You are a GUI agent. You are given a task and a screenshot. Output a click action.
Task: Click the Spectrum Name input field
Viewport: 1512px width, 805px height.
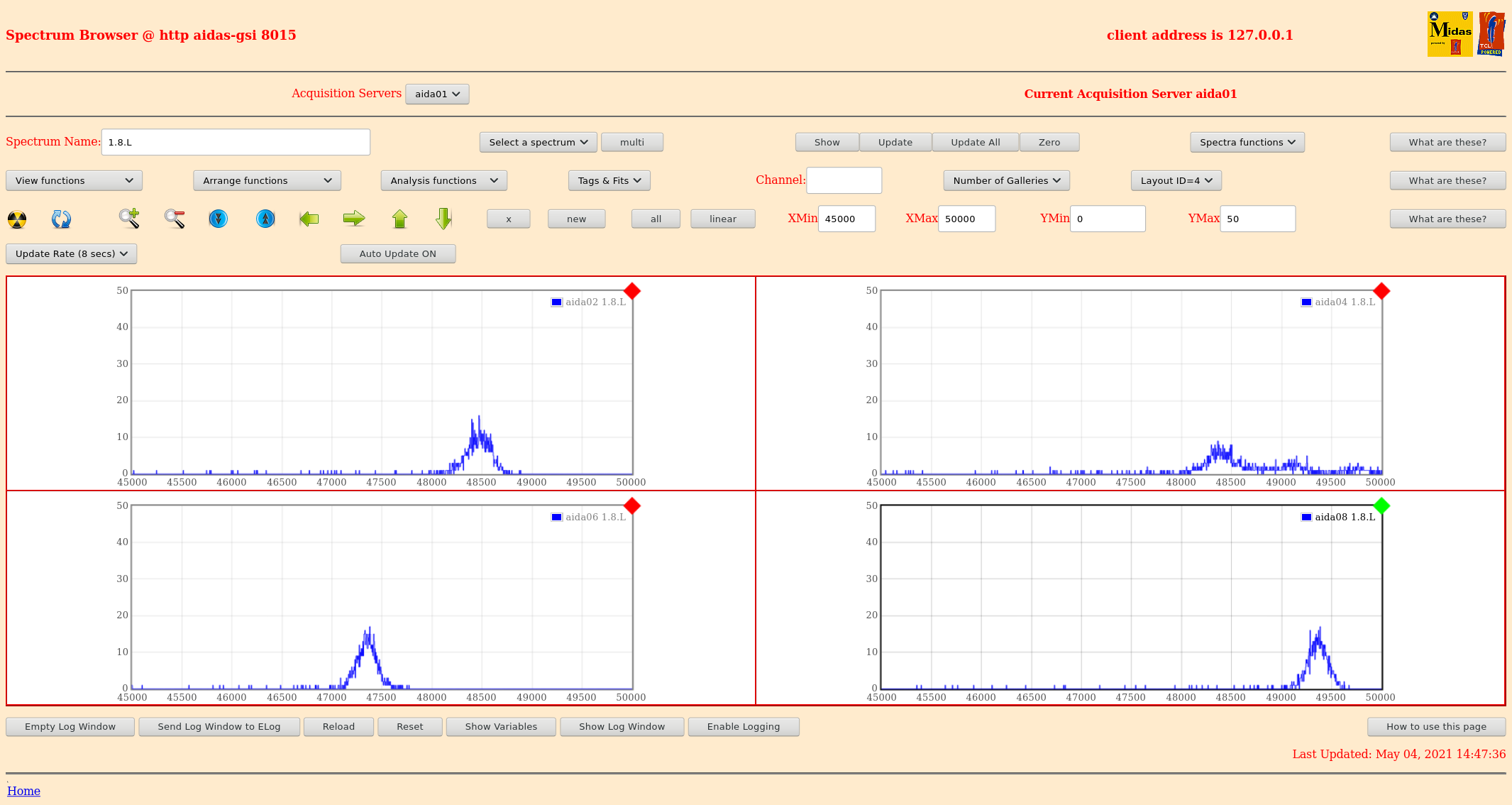(x=236, y=143)
